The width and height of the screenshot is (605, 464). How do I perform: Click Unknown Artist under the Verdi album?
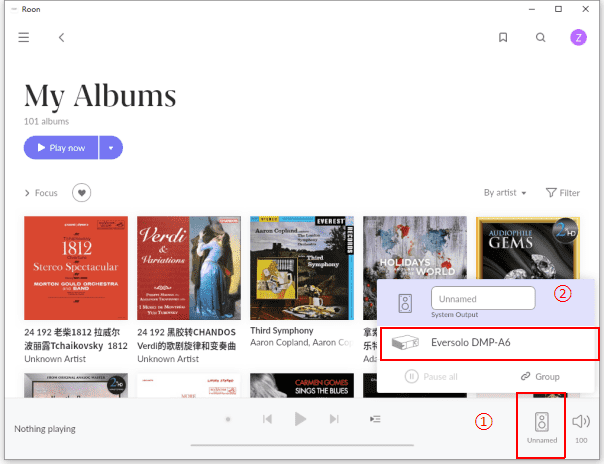[x=168, y=359]
